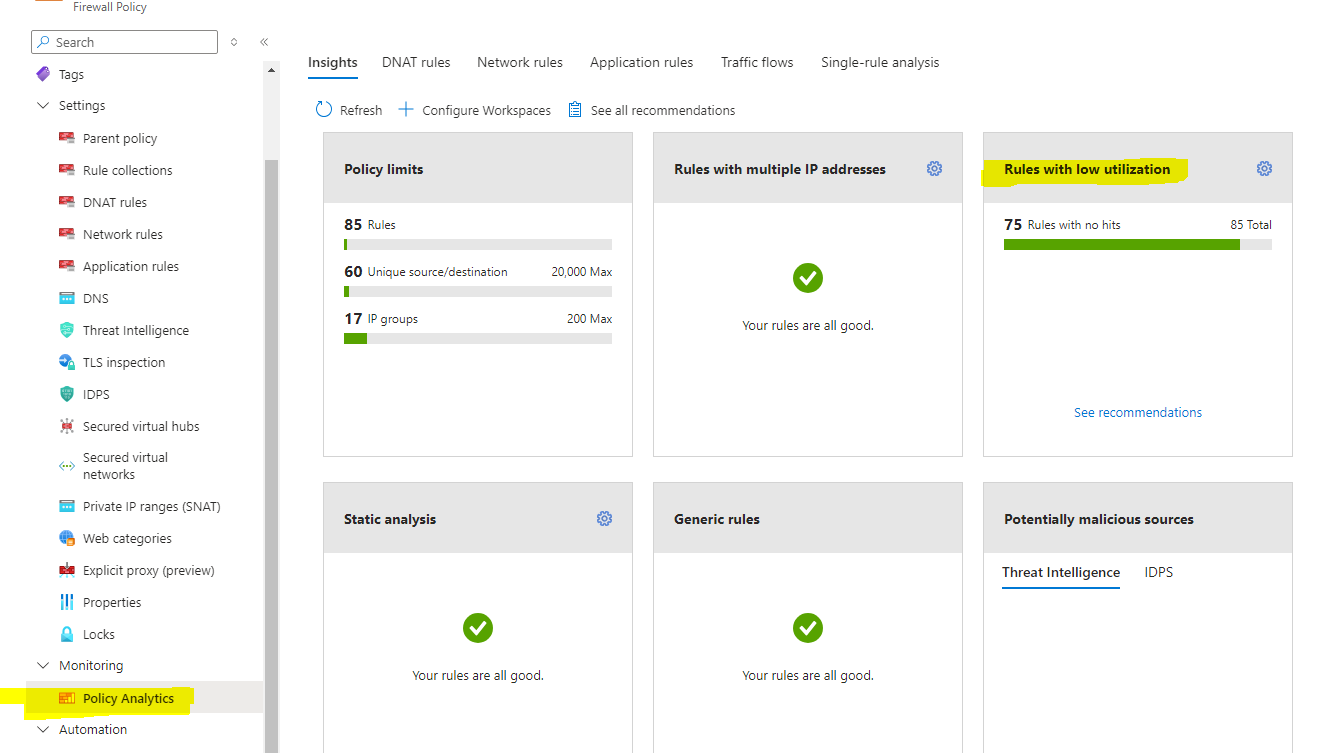The image size is (1327, 753).
Task: Switch to the DNAT rules tab
Action: pyautogui.click(x=416, y=62)
